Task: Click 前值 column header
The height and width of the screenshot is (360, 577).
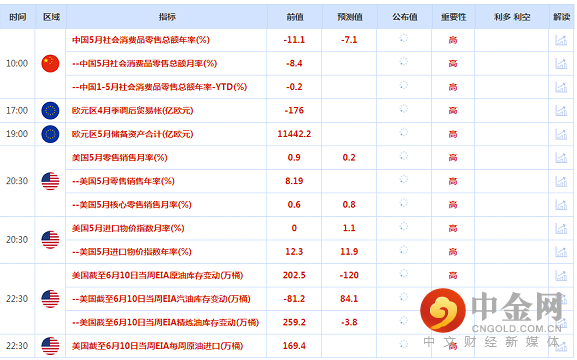Action: [x=295, y=17]
